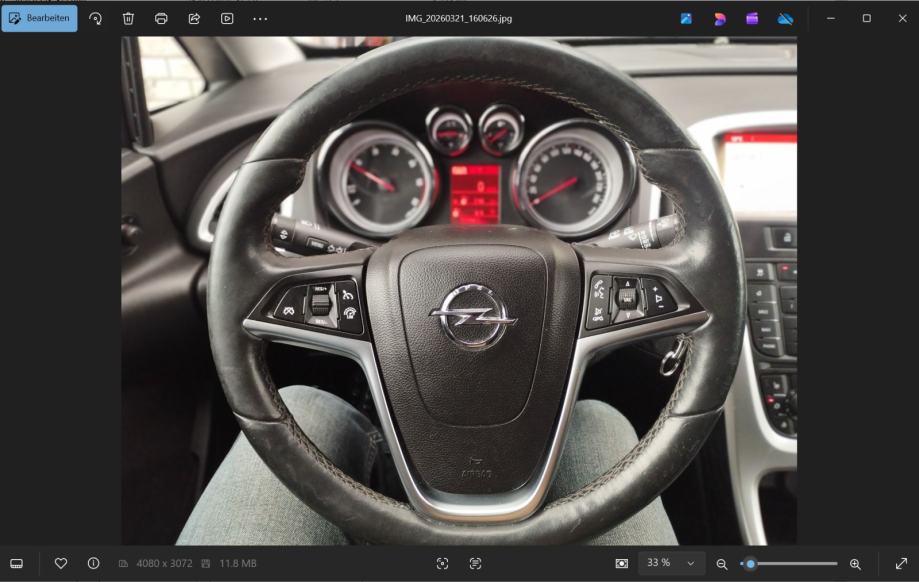Minimize the Photos window
Screen dimensions: 919x582
(x=830, y=18)
